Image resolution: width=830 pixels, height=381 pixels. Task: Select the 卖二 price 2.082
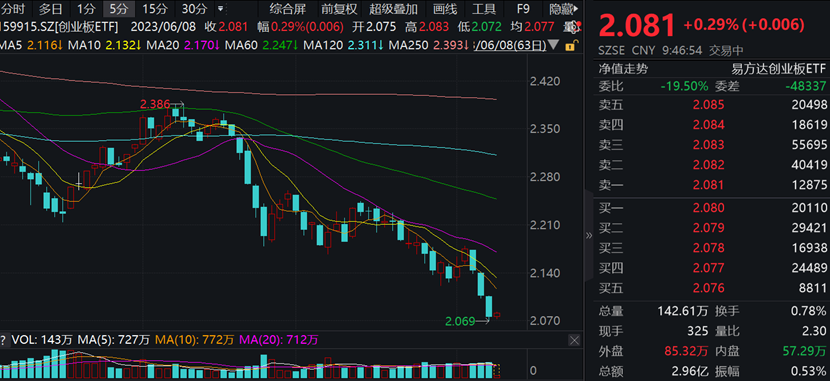[709, 166]
